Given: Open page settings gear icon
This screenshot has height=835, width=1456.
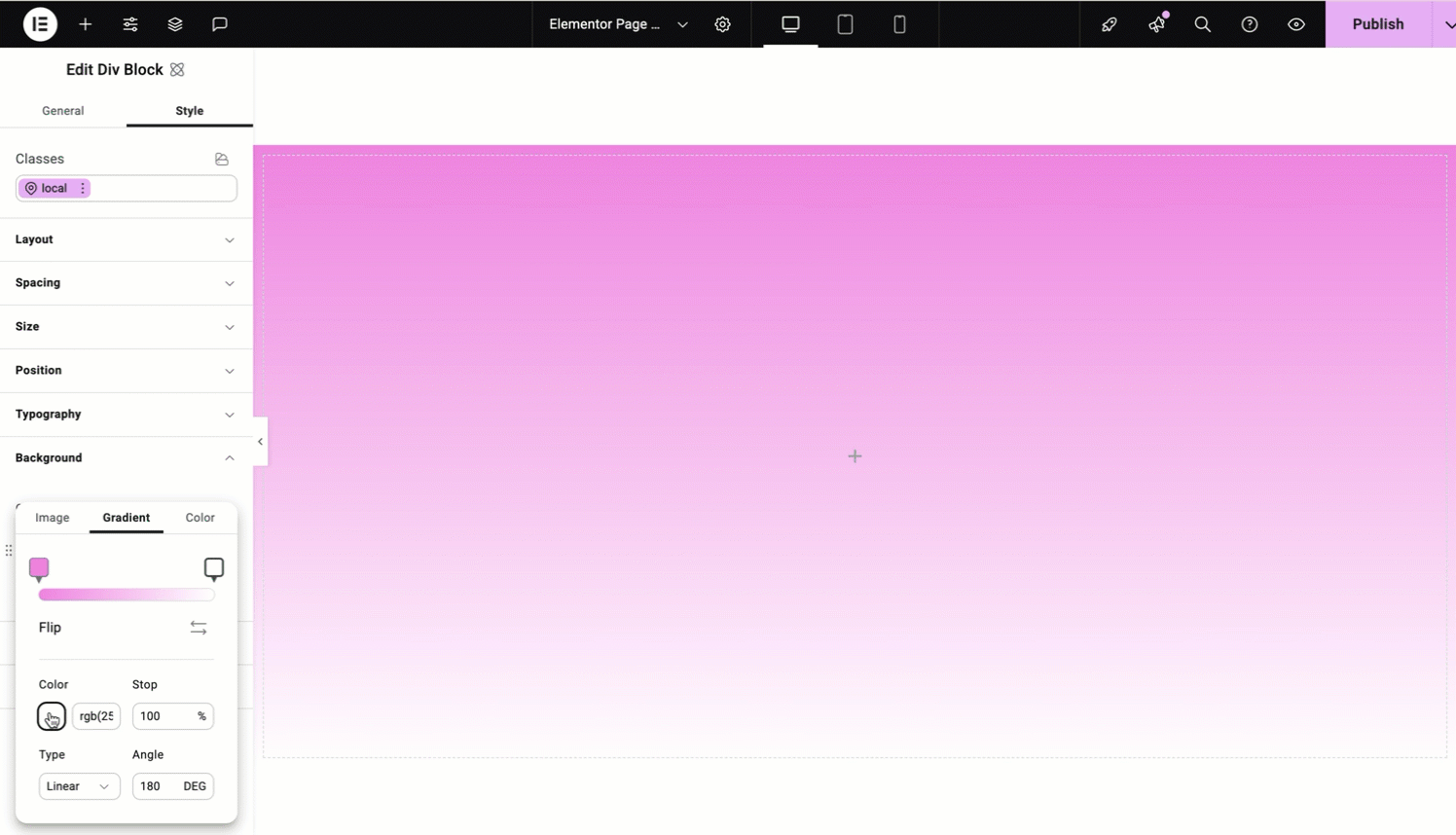Looking at the screenshot, I should pyautogui.click(x=722, y=24).
